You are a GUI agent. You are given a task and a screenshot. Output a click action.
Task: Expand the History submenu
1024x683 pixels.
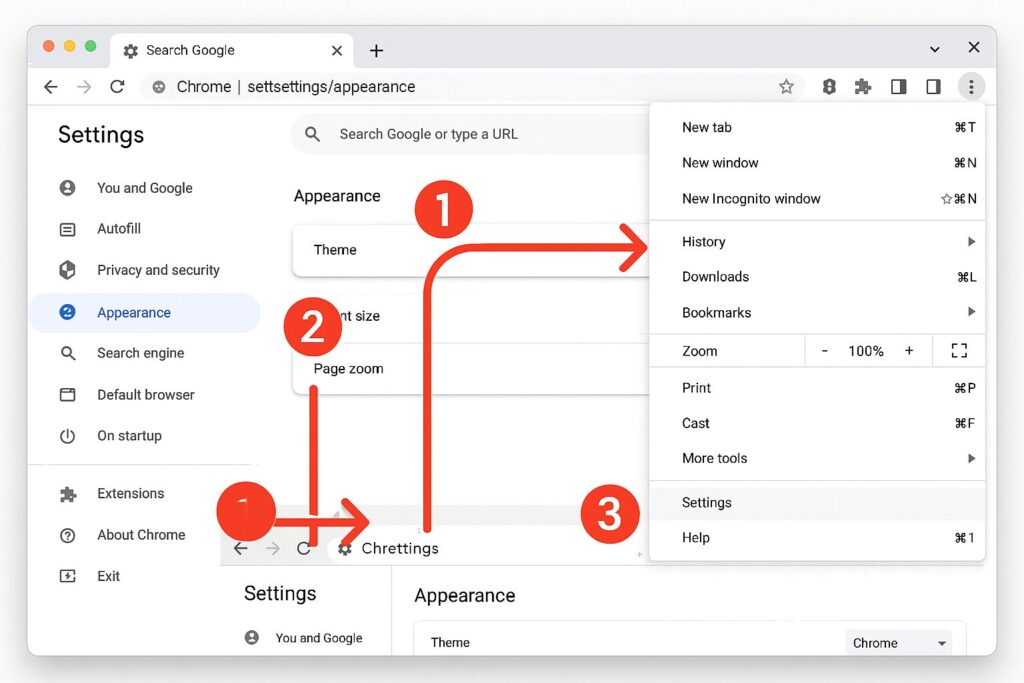(817, 242)
